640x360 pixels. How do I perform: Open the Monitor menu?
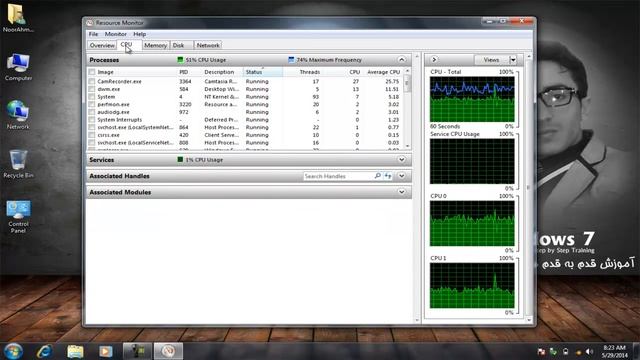click(116, 34)
